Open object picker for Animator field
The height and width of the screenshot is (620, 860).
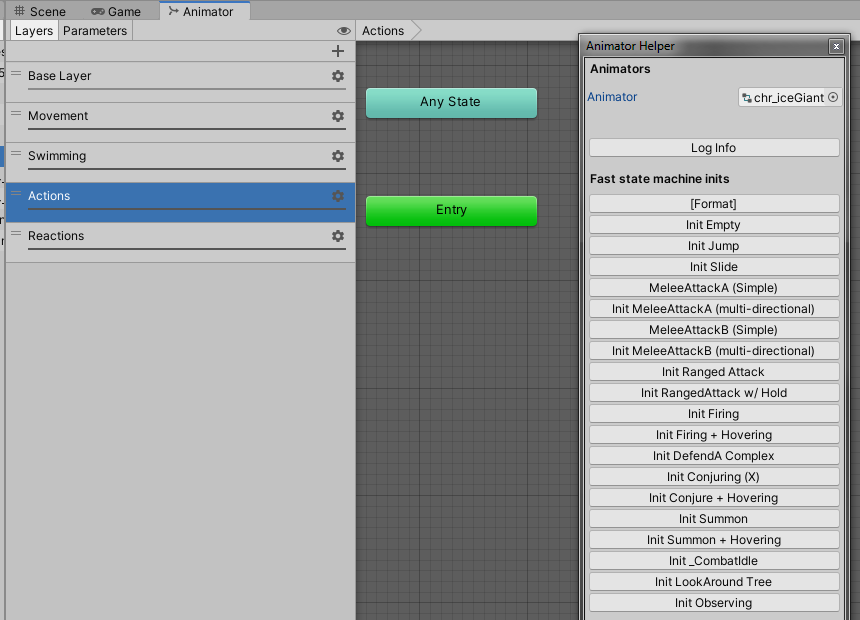[x=833, y=98]
